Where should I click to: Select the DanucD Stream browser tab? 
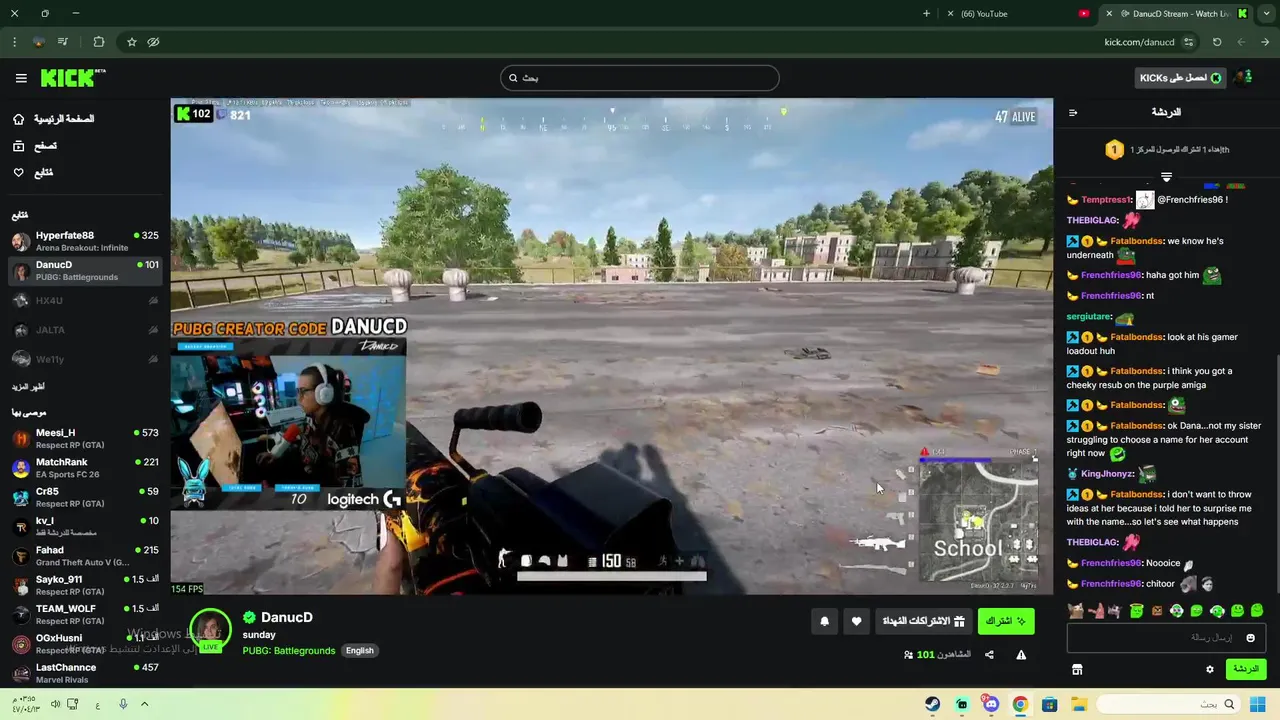pos(1178,14)
